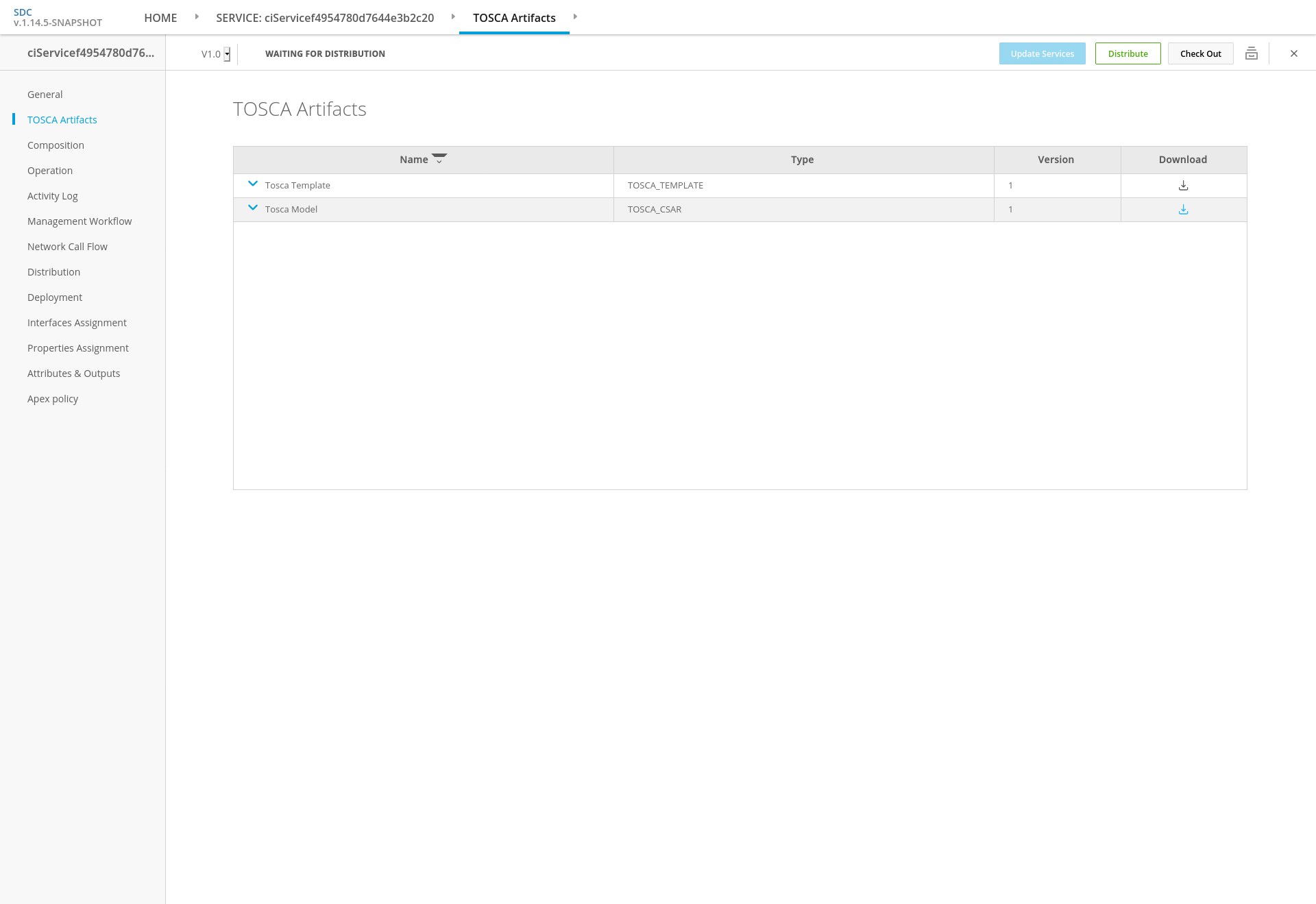Select the Apex policy menu item
Image resolution: width=1316 pixels, height=904 pixels.
click(x=53, y=399)
